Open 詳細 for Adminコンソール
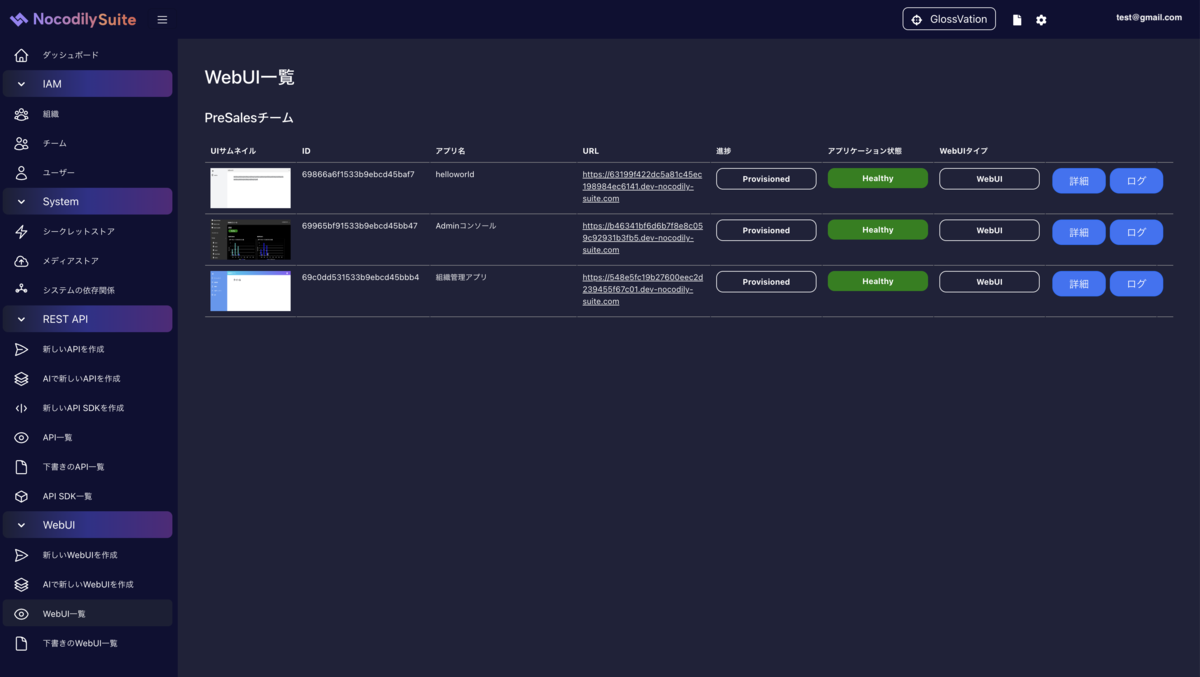Screen dimensions: 1200x677 (x=1079, y=232)
